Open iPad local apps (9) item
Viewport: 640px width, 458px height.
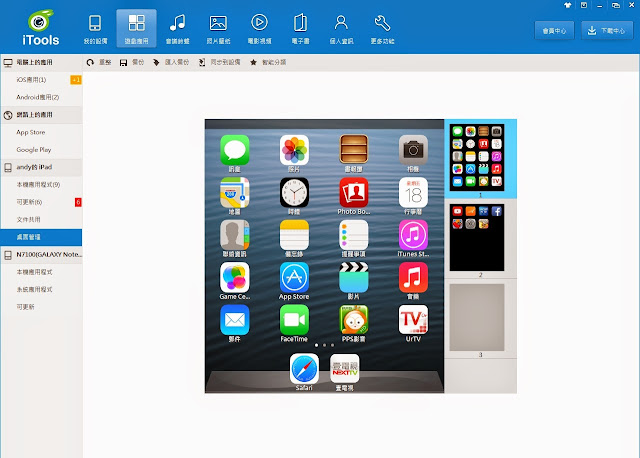click(x=41, y=185)
